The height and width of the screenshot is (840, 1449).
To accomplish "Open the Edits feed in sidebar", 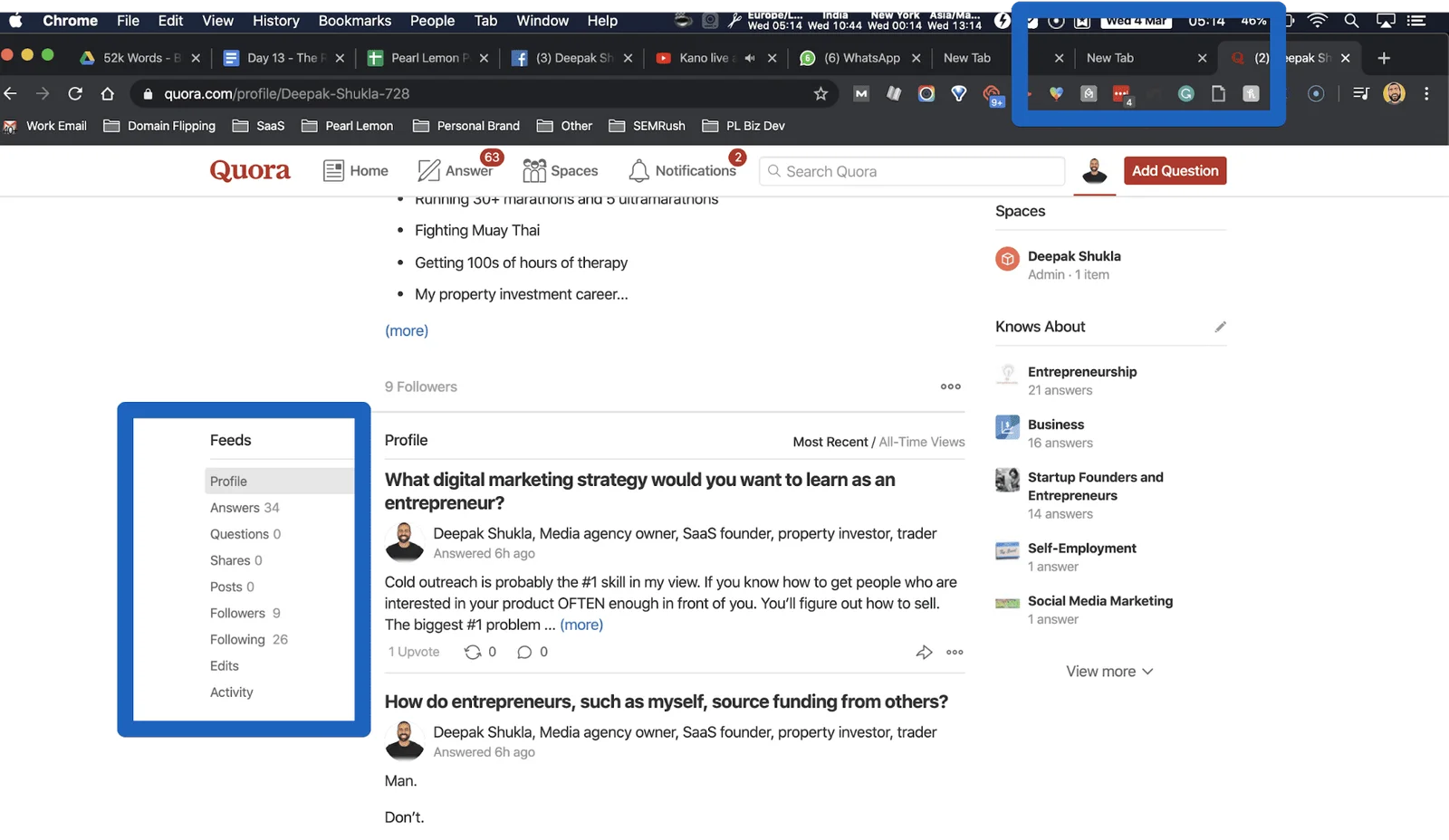I will point(225,666).
